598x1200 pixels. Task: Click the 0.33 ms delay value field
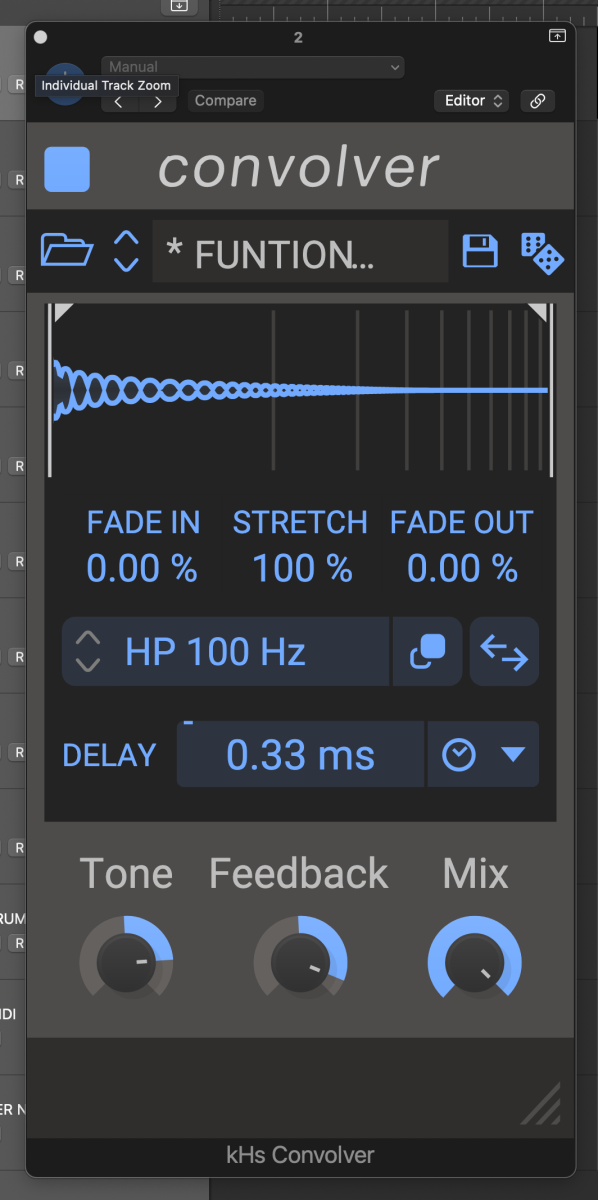300,754
